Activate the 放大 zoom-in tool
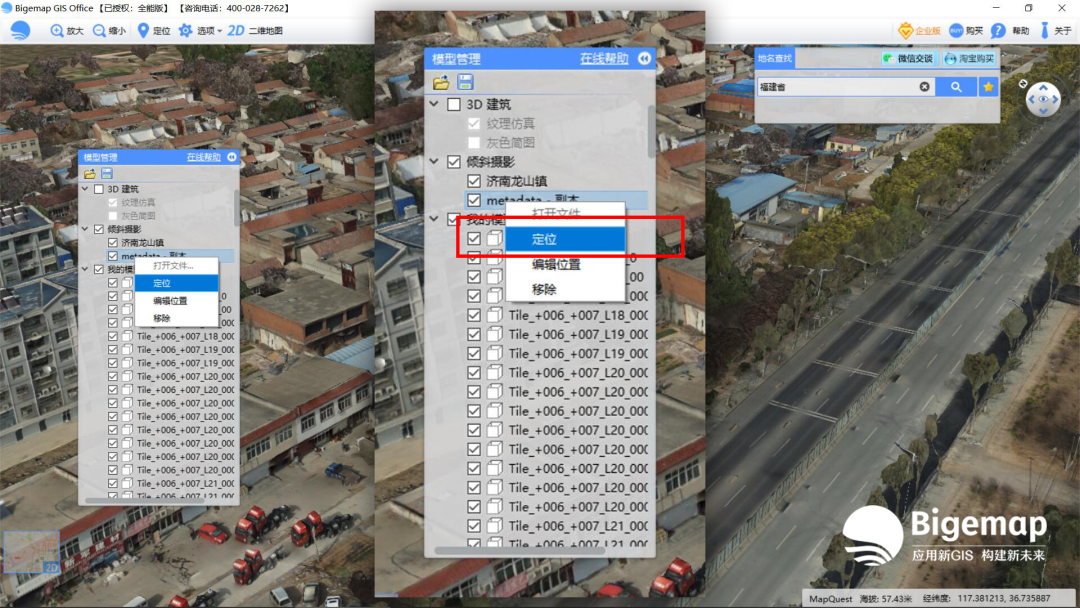The image size is (1080, 608). pos(67,31)
